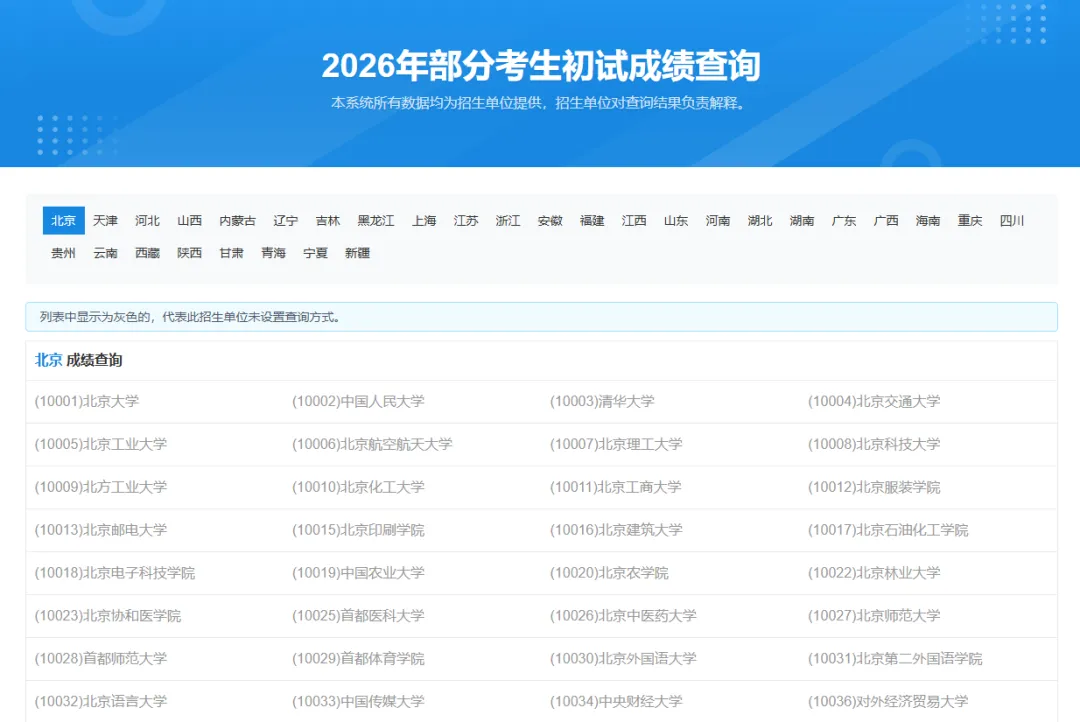Open (10031)北京第二外国语学院 entry
This screenshot has width=1080, height=722.
[x=895, y=658]
